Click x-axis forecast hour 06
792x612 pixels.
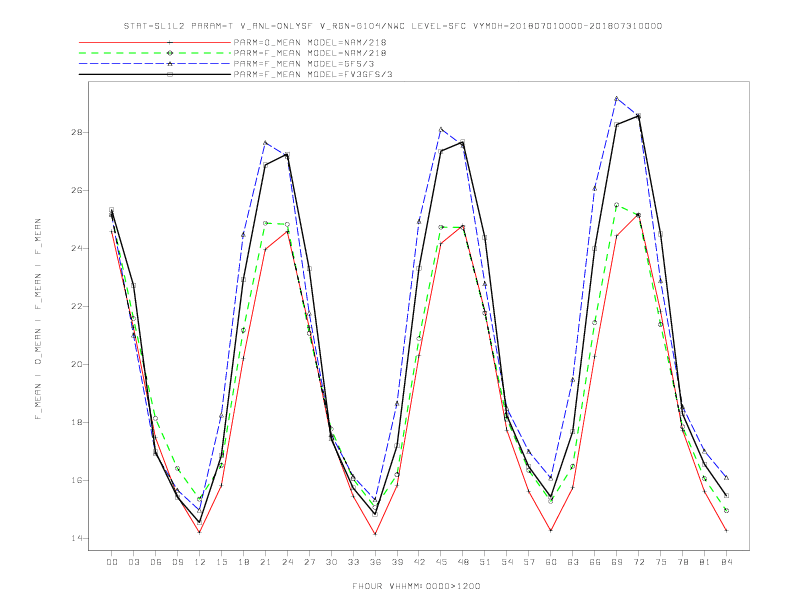click(156, 562)
